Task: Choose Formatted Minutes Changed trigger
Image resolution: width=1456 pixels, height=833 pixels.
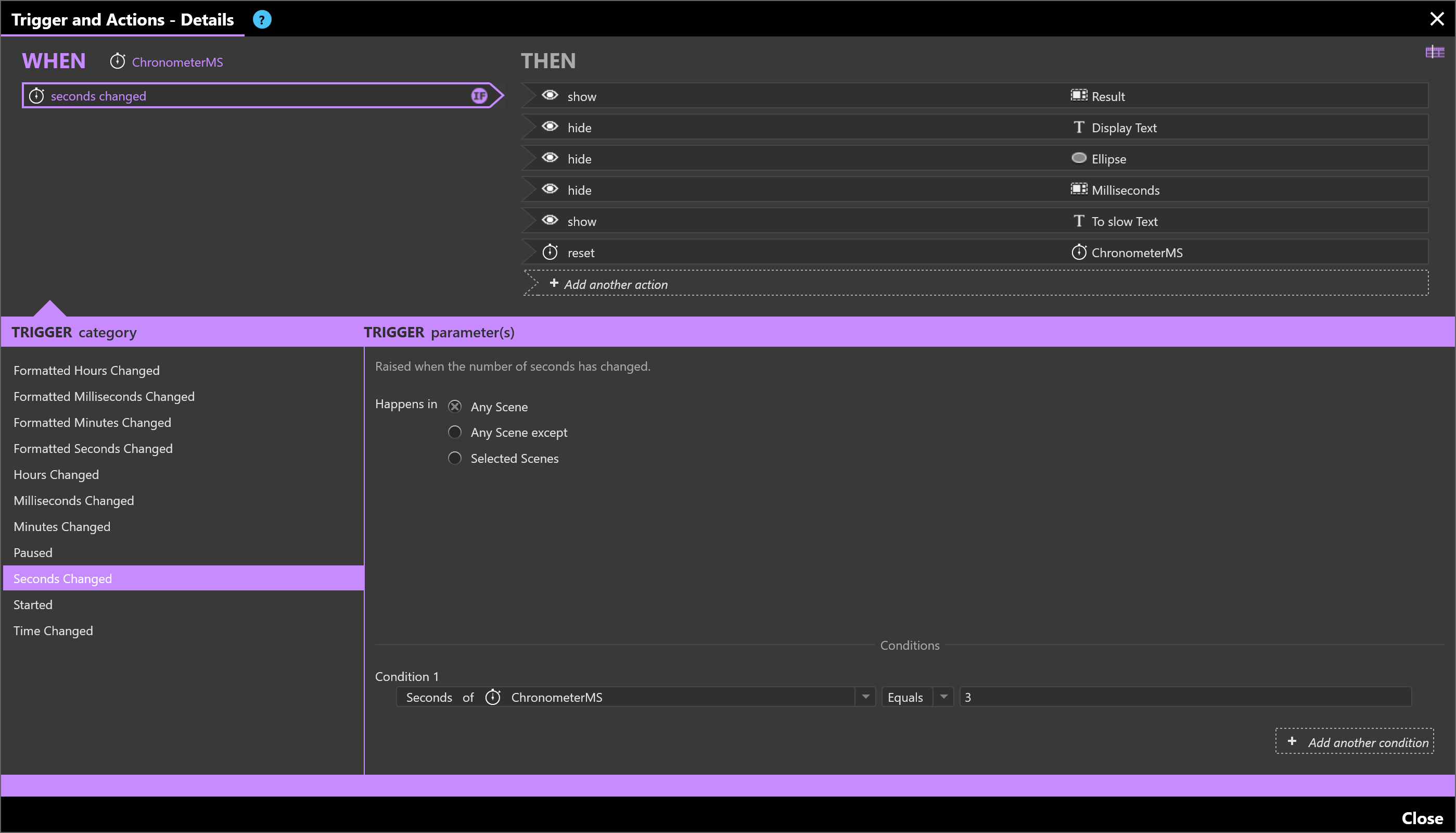Action: 92,422
